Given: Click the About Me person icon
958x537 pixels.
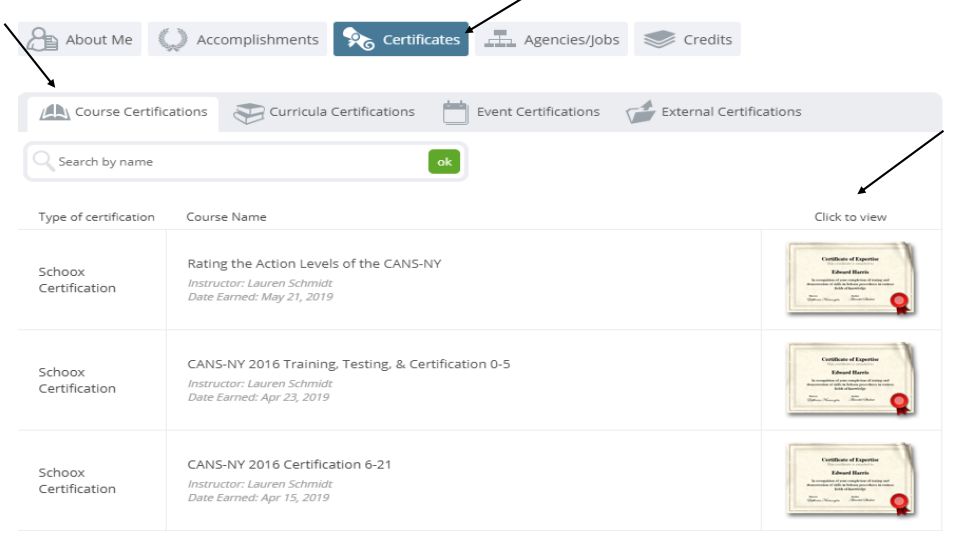Looking at the screenshot, I should coord(43,40).
